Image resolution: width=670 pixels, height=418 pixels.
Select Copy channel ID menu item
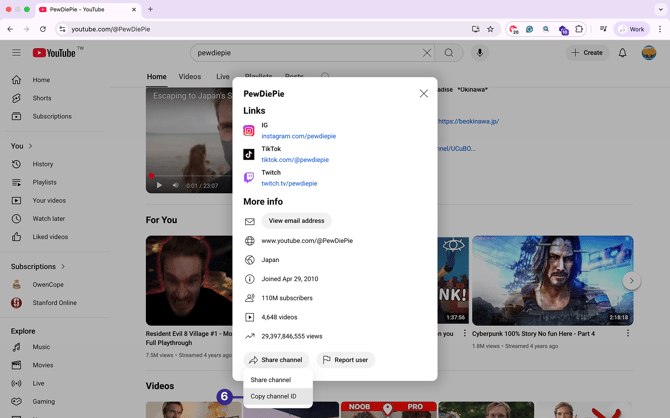point(273,396)
